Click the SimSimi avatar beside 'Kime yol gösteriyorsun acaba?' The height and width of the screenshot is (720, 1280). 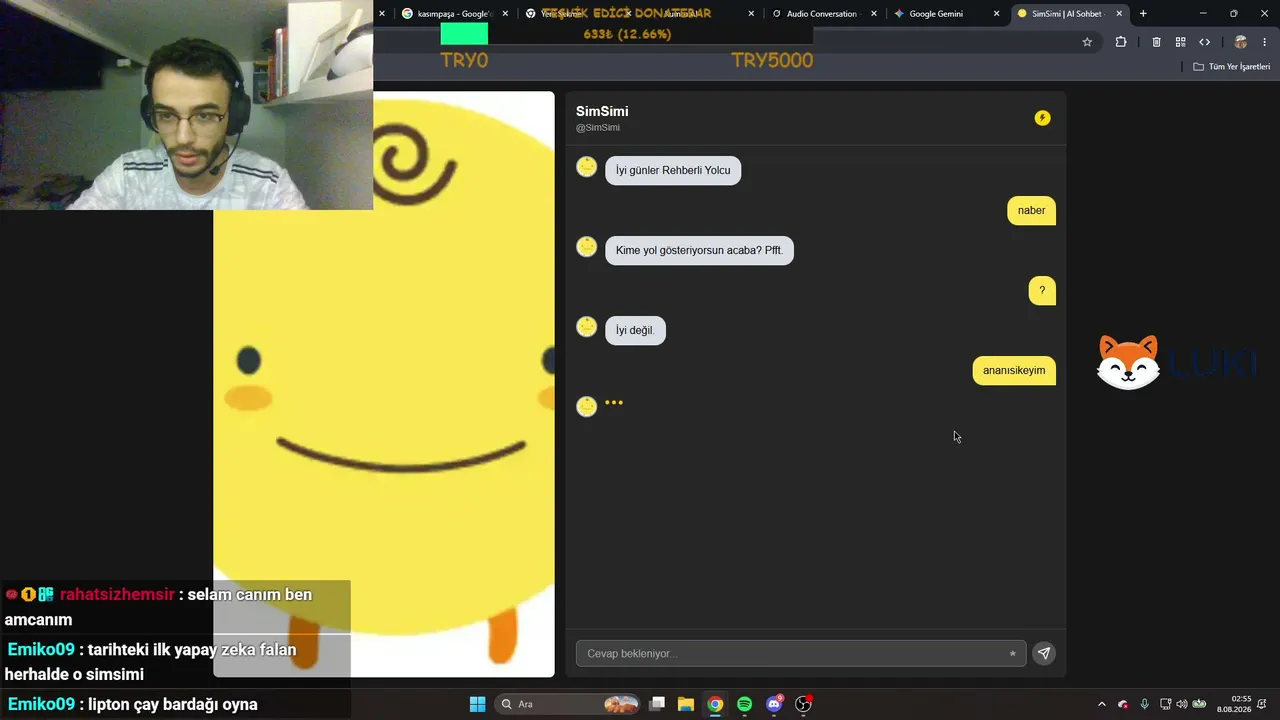pos(587,247)
